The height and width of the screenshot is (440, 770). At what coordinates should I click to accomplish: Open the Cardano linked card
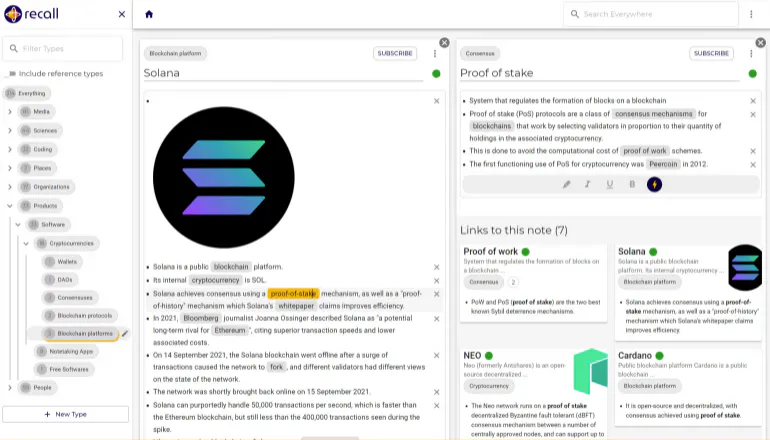688,386
